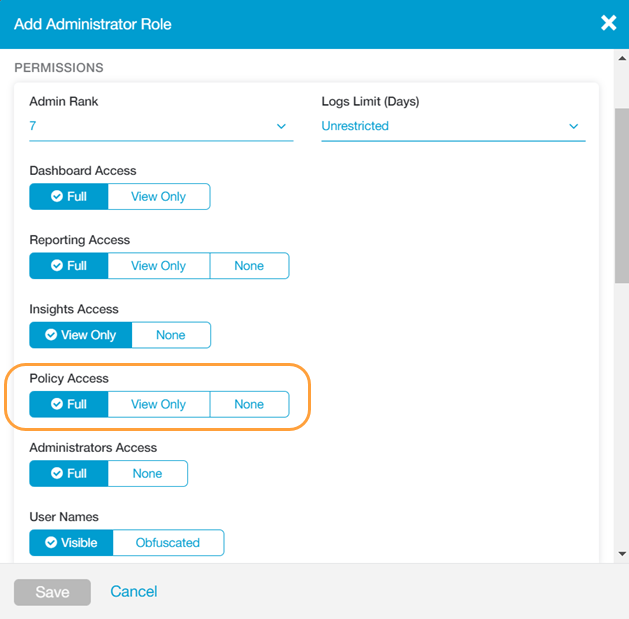Set Policy Access to None
The image size is (629, 619).
pyautogui.click(x=249, y=404)
